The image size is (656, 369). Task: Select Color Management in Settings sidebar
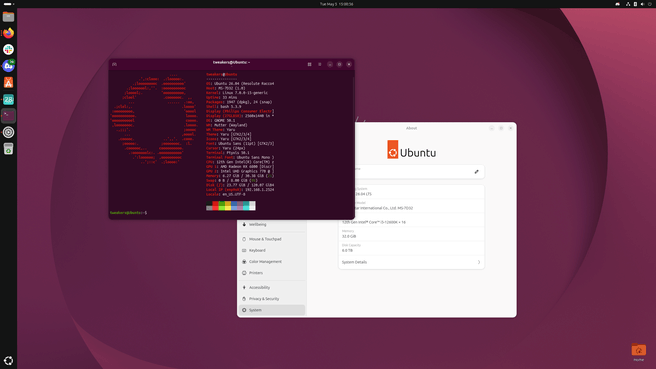[272, 261]
